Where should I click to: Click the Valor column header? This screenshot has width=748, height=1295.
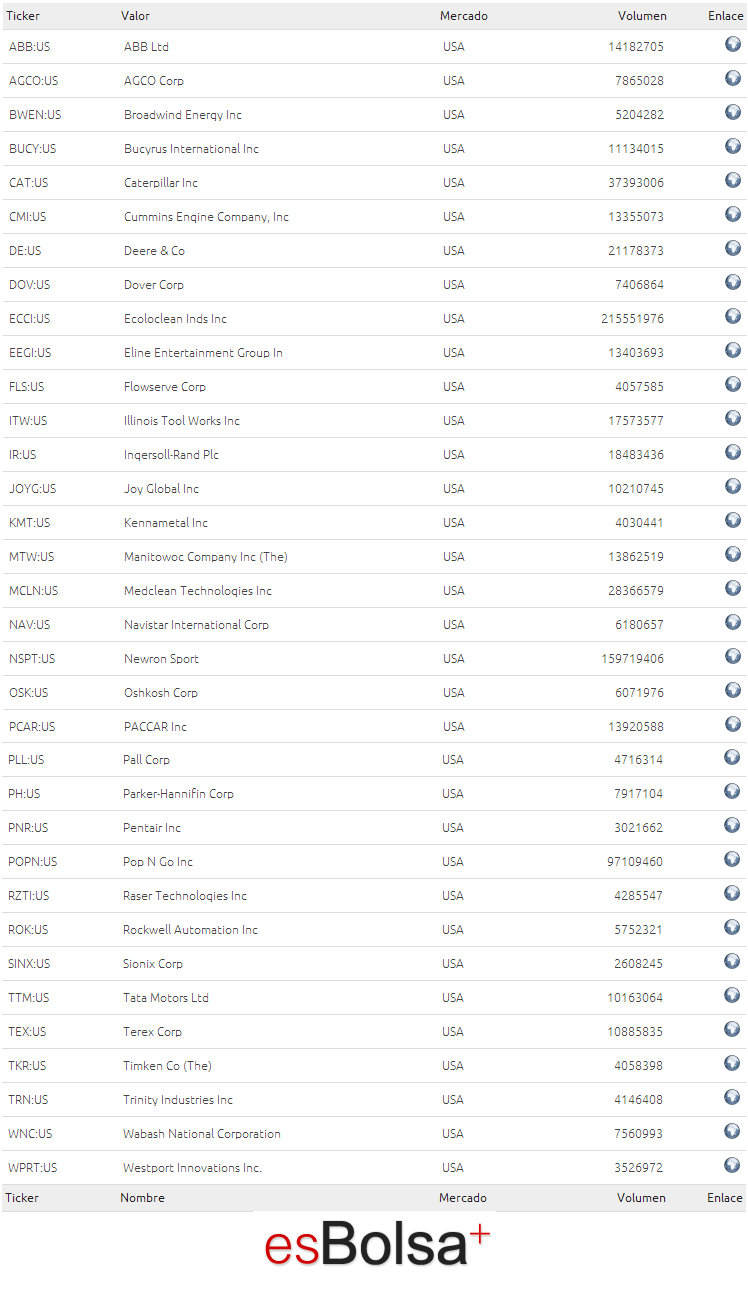coord(136,16)
